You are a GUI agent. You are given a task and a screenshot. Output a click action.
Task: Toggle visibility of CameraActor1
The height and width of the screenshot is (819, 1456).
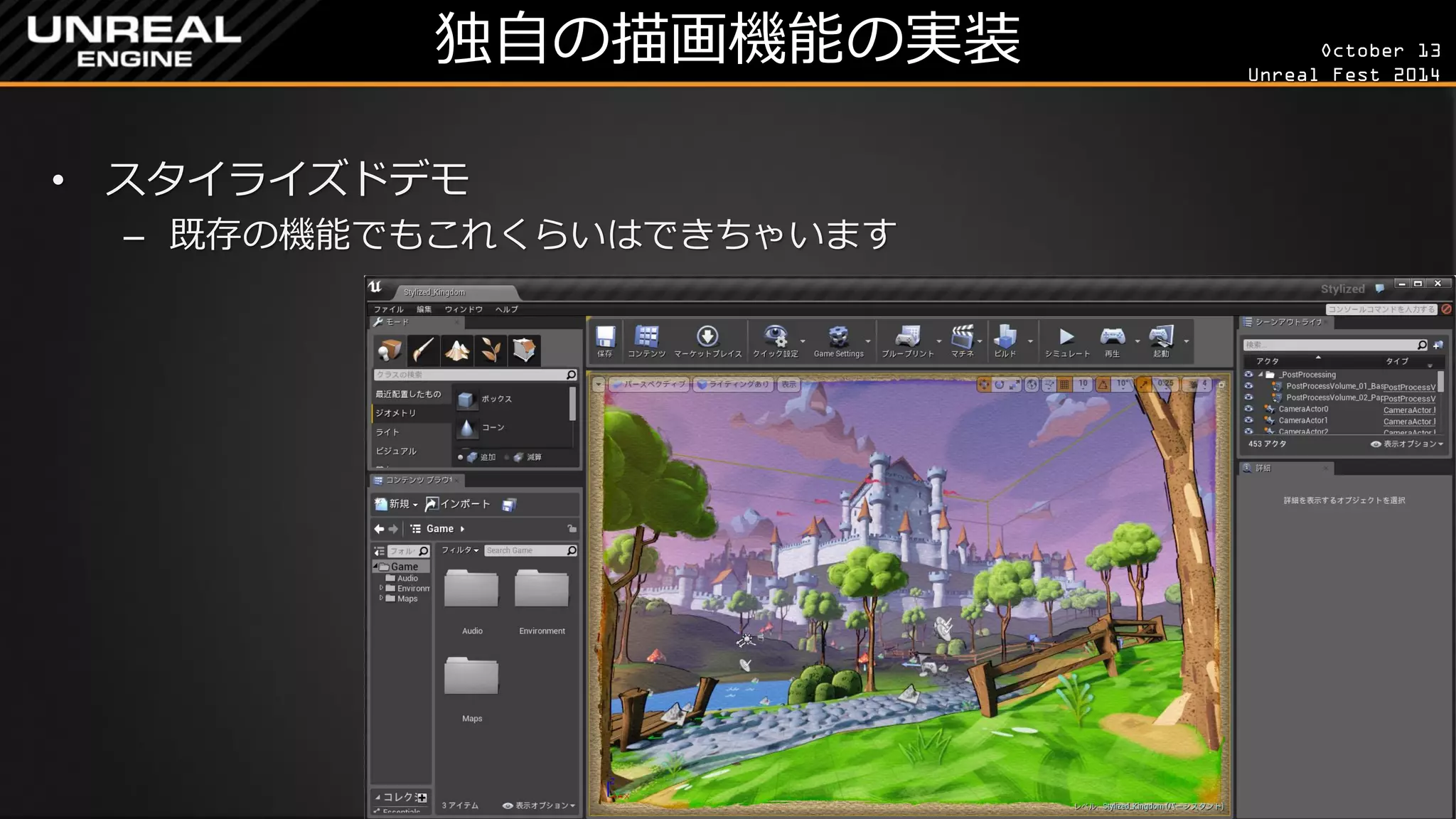pos(1249,420)
